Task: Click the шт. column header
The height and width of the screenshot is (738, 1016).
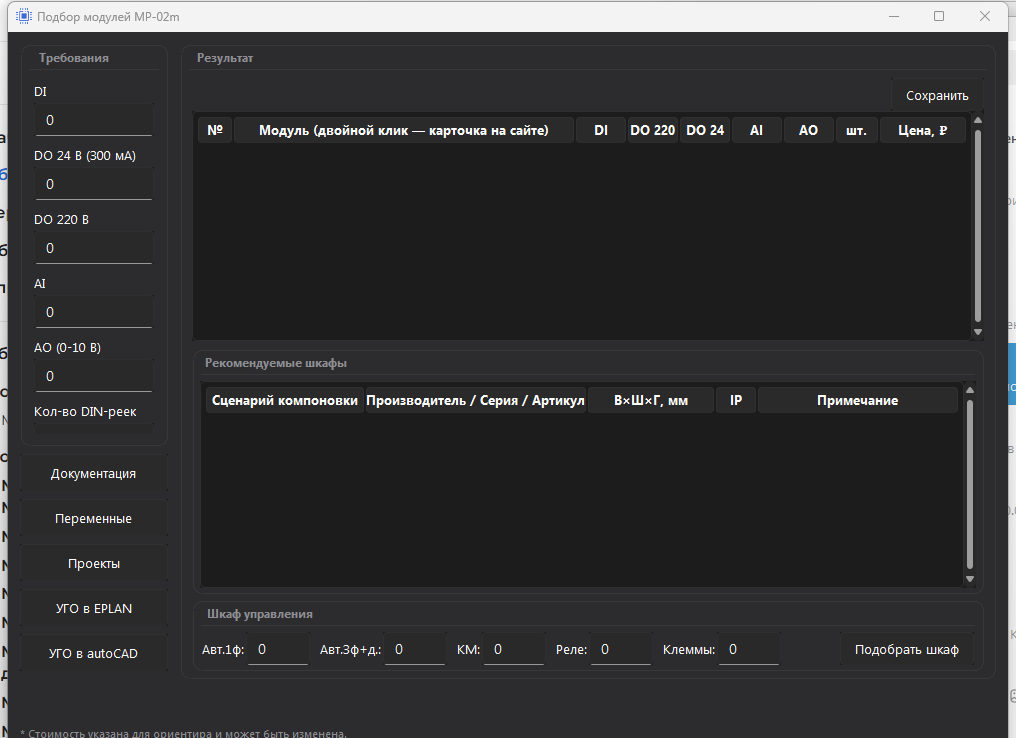Action: point(856,130)
